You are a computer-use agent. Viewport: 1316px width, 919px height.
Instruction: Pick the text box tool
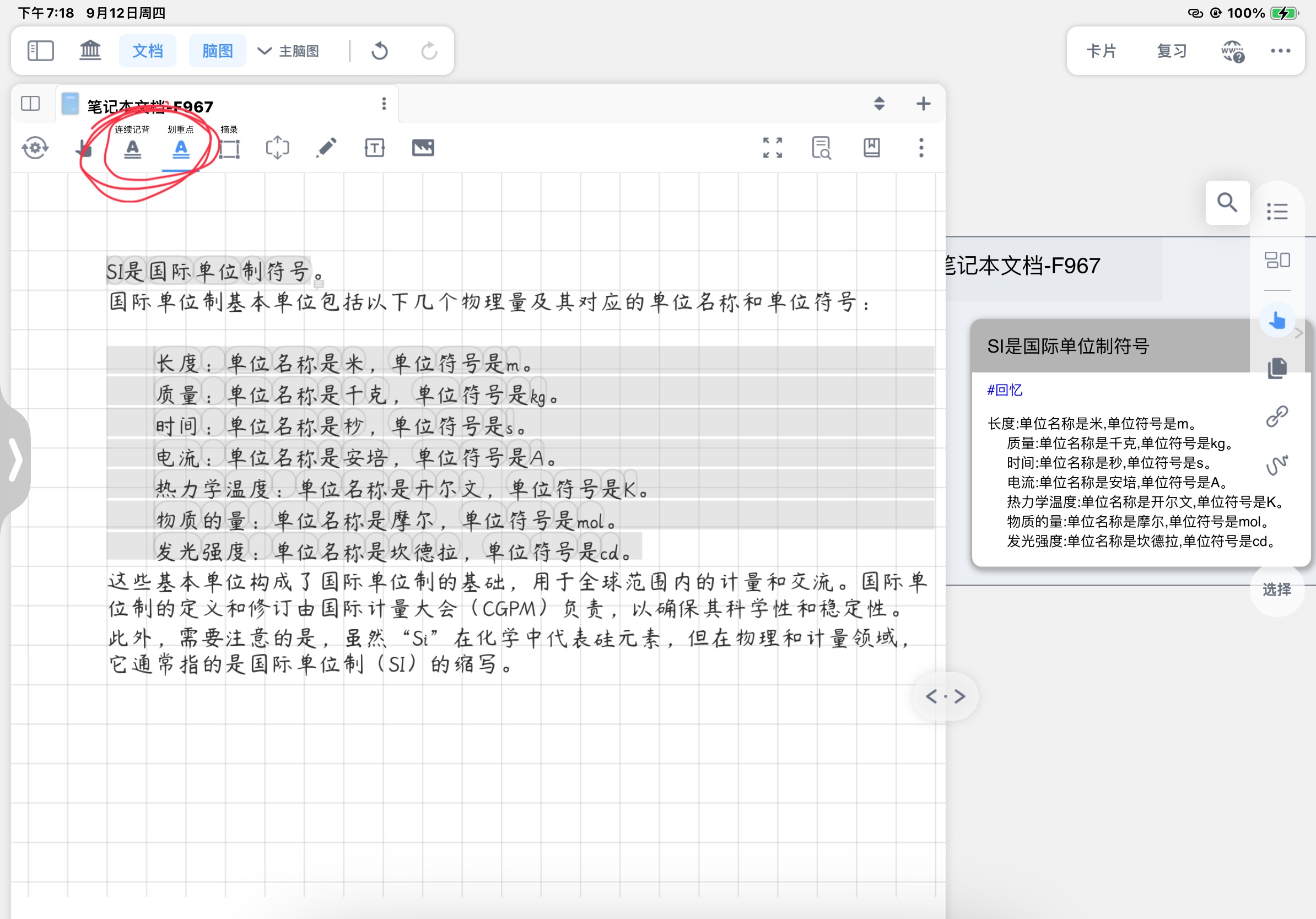coord(374,148)
